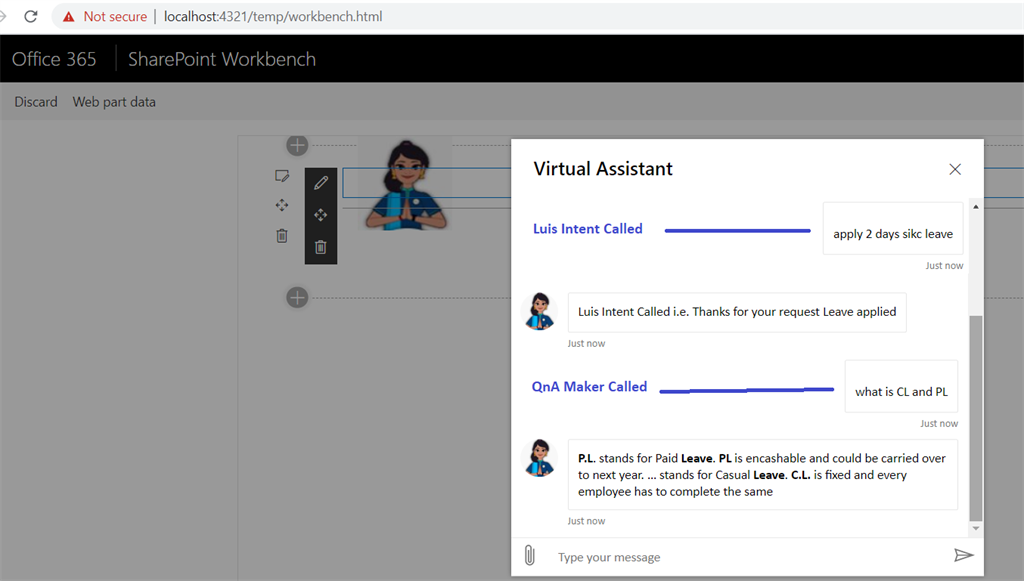Screen dimensions: 1024x581
Task: Add a section with lower plus button
Action: click(x=297, y=298)
